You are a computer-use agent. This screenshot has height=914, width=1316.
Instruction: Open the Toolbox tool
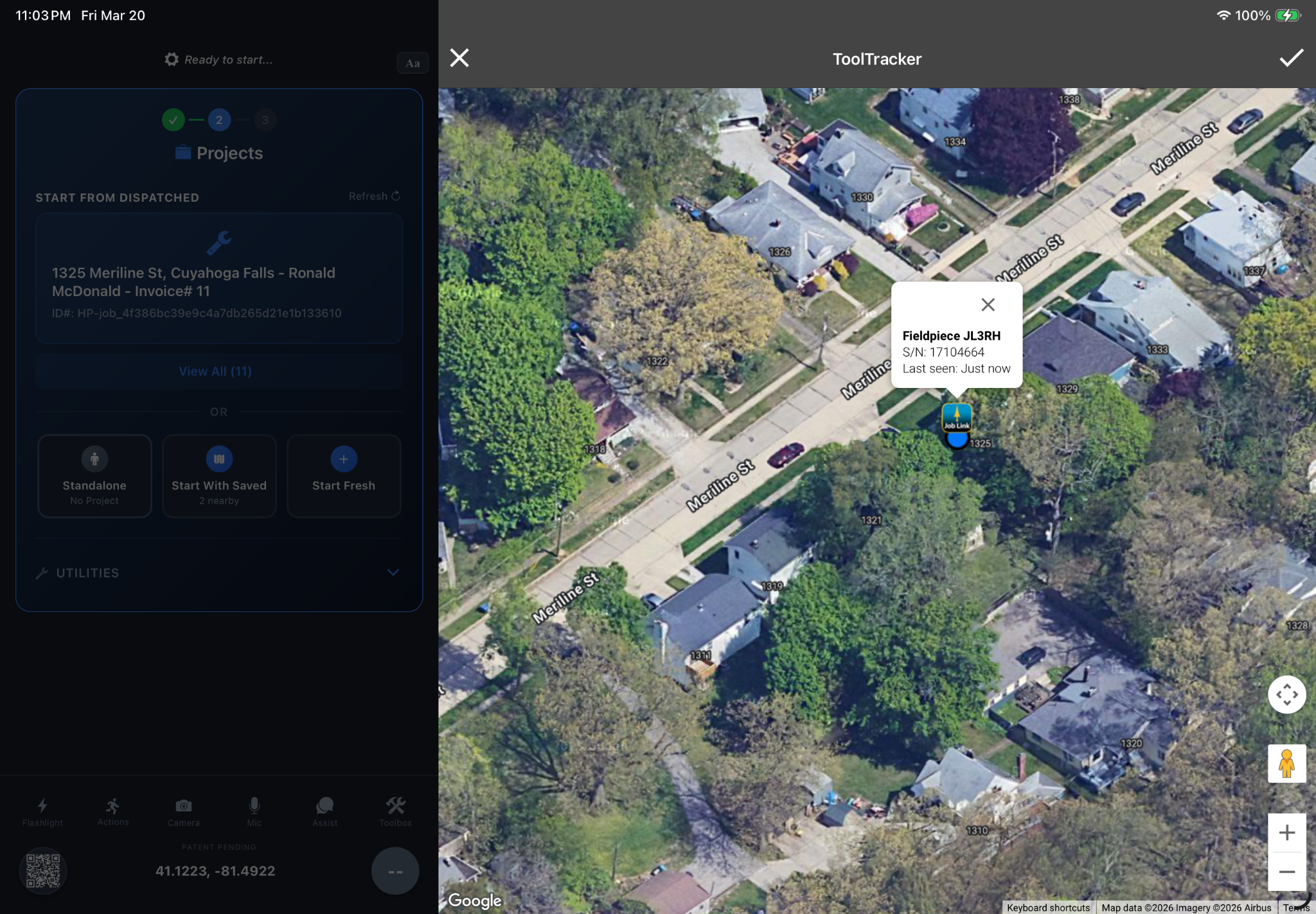394,811
